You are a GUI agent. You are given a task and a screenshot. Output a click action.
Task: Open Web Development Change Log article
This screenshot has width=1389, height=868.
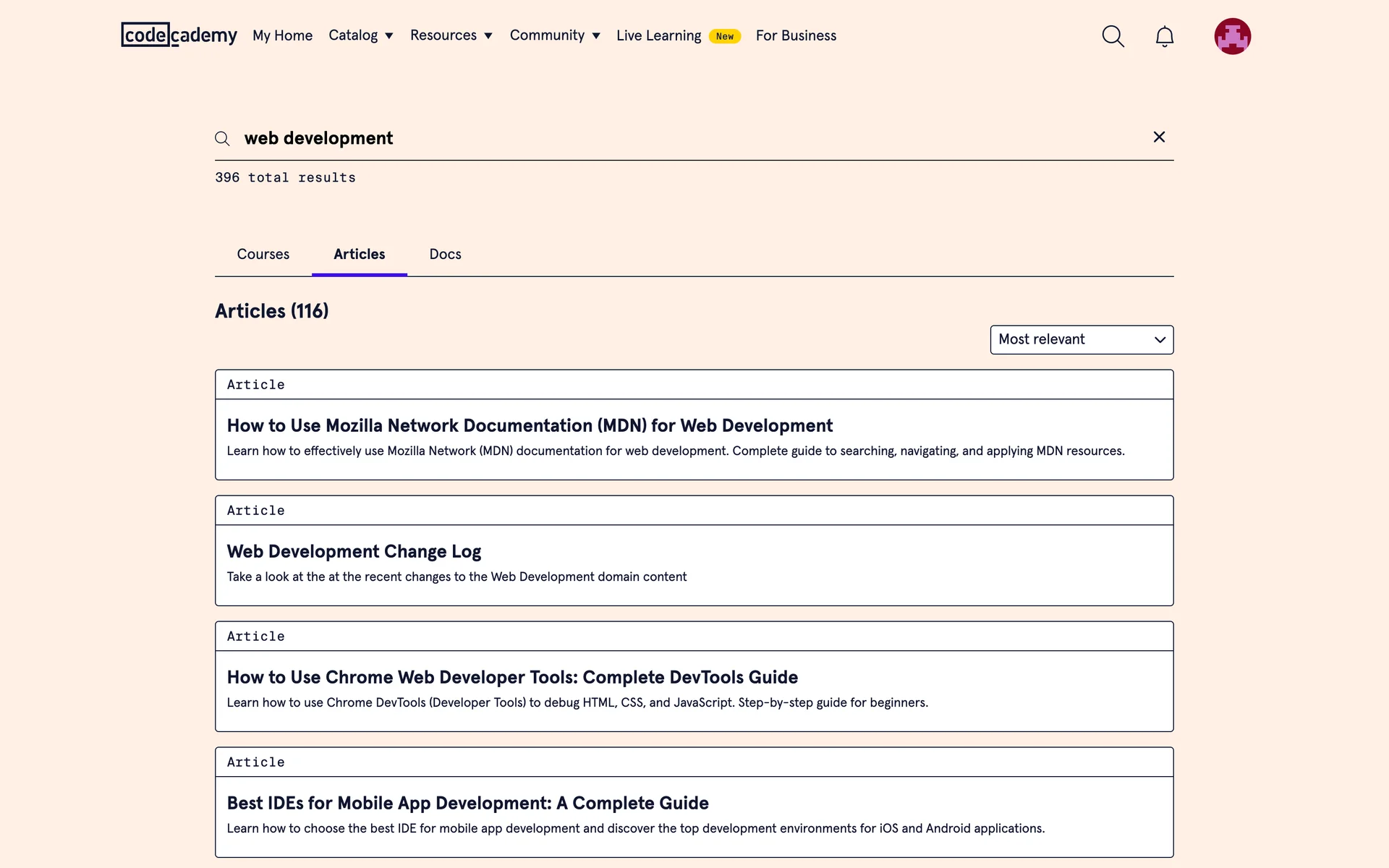(354, 551)
